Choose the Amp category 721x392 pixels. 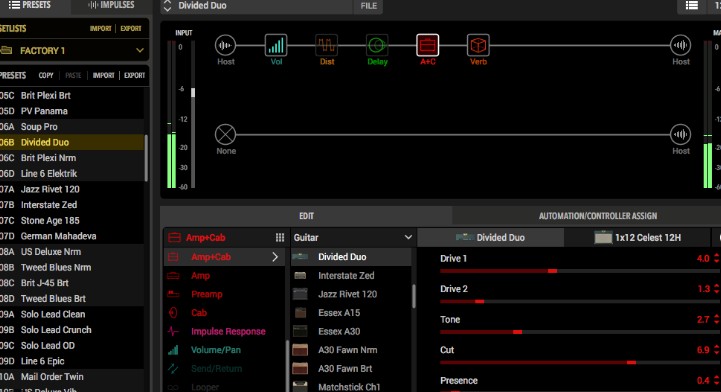point(225,276)
